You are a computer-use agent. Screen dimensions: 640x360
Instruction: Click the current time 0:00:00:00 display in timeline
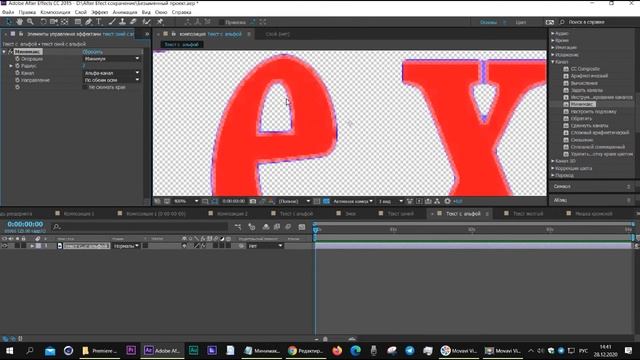[x=25, y=224]
